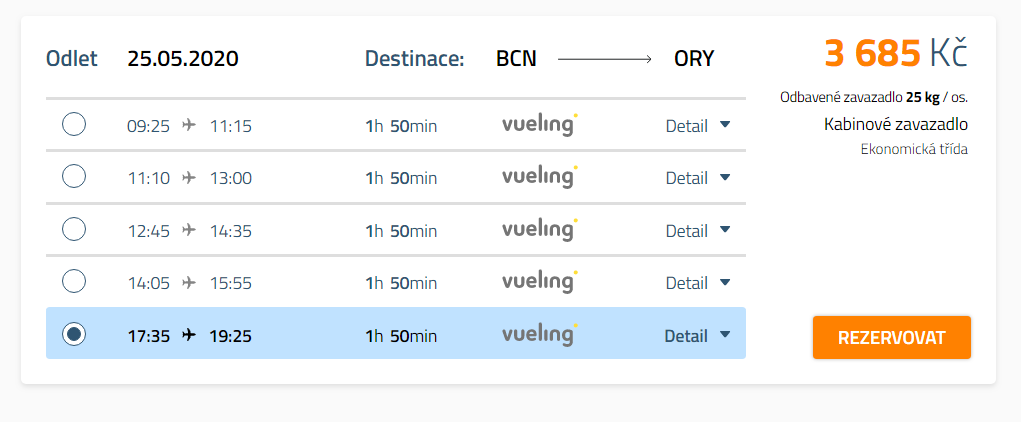Click the airplane icon in 09:25 flight row

(189, 125)
